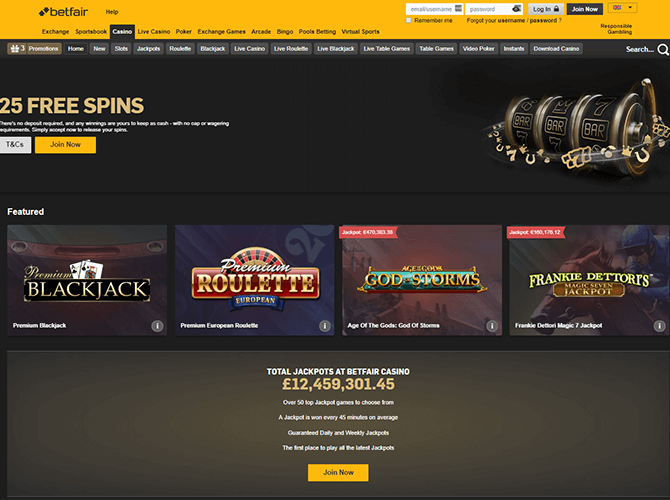Open Promotions with the gift icon
This screenshot has height=500, width=670.
(x=34, y=49)
